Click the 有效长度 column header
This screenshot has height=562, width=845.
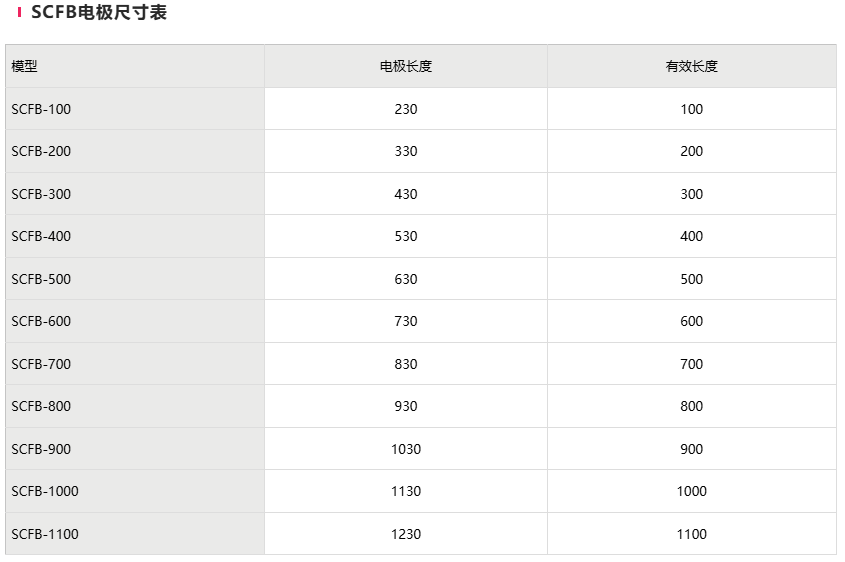(692, 67)
